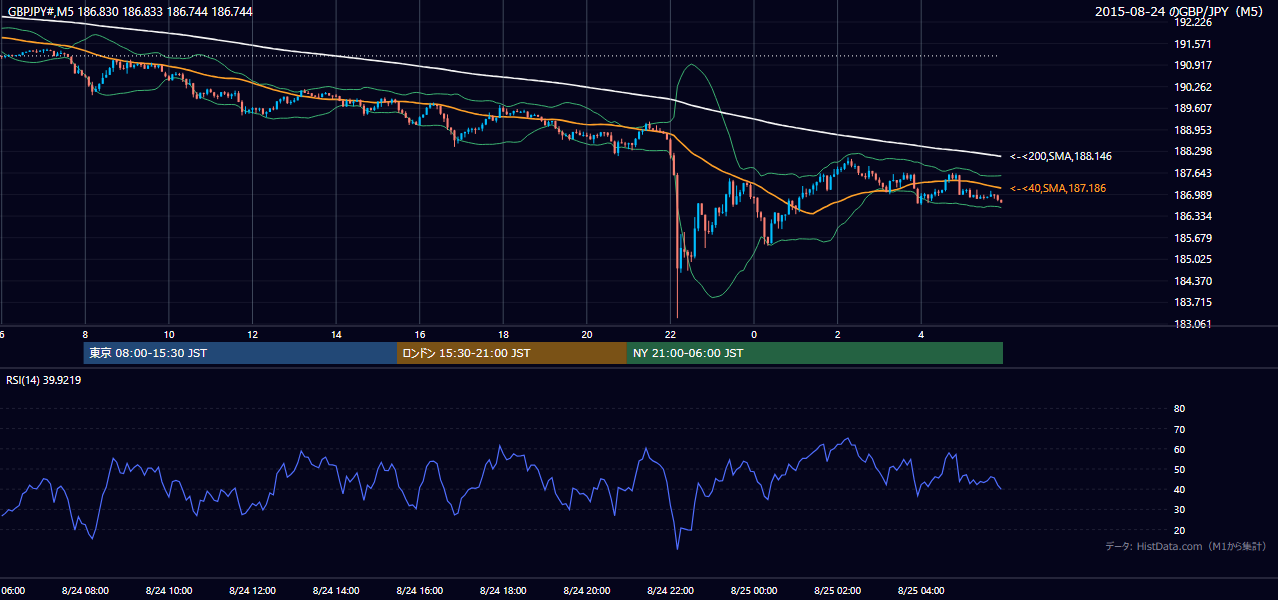Screen dimensions: 1278x600
Task: Click the RSI scale value 70
Action: [x=1179, y=430]
